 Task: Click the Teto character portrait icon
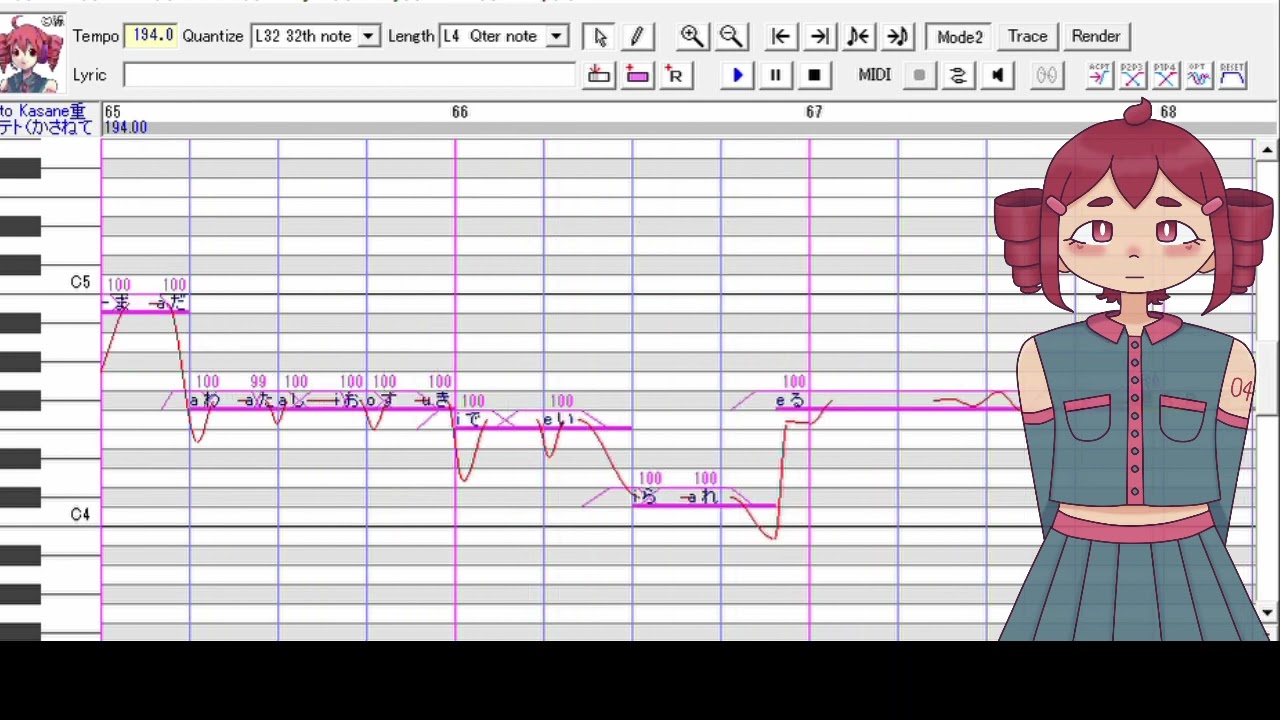pyautogui.click(x=33, y=52)
